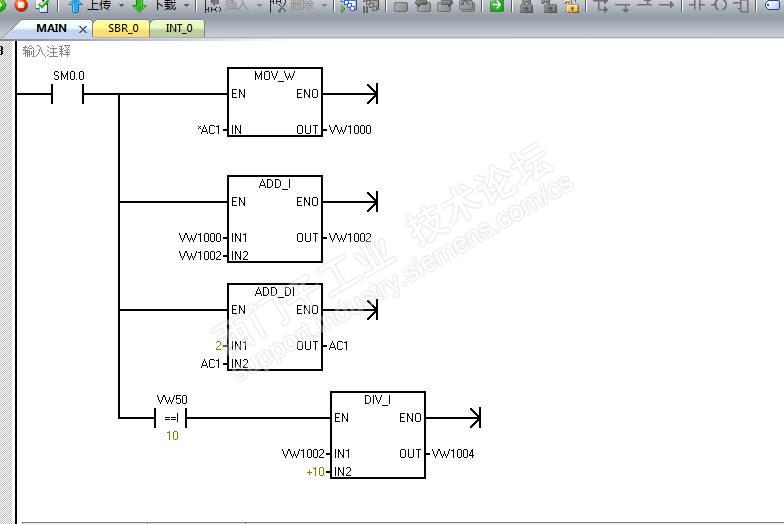784x524 pixels.
Task: Click the yellow Unforce All lock icon
Action: pos(572,6)
